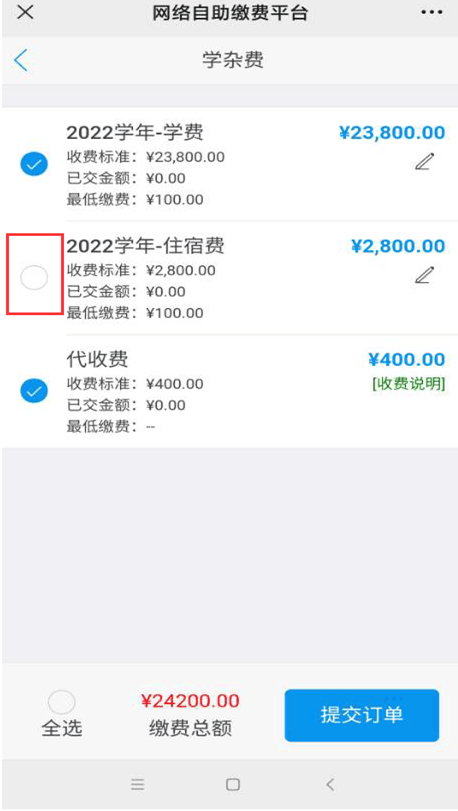Check the 2022学年-住宿费 item

point(34,278)
